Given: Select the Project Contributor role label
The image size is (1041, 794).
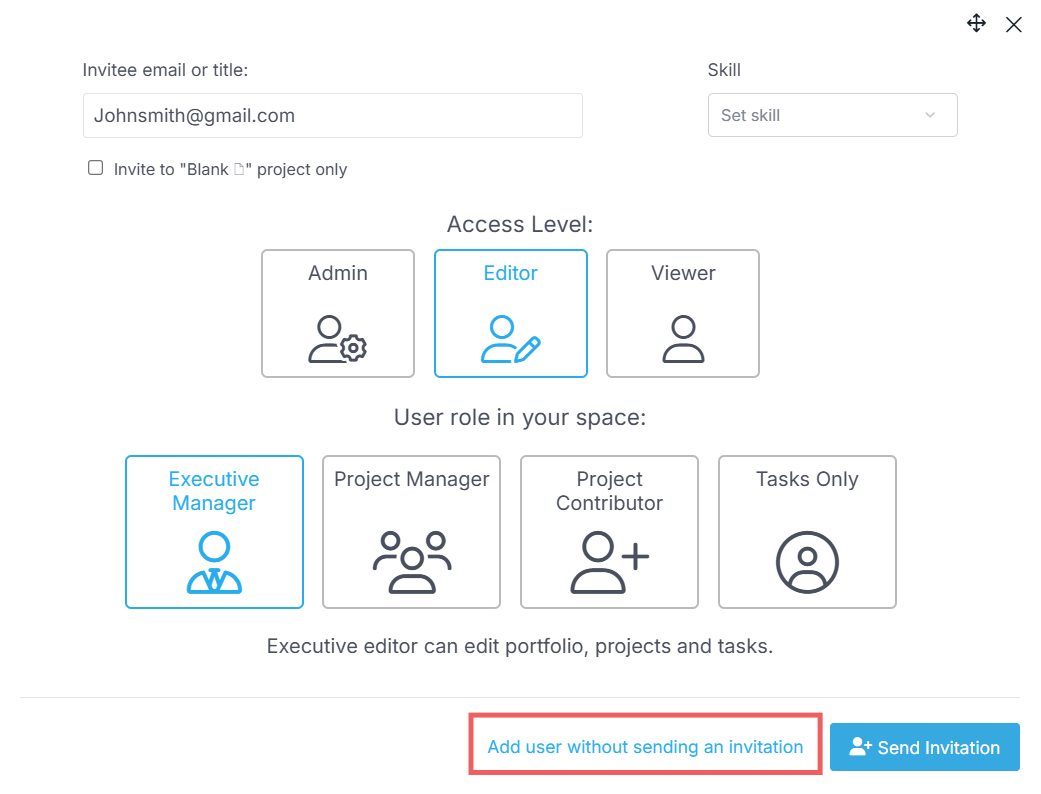Looking at the screenshot, I should tap(609, 491).
